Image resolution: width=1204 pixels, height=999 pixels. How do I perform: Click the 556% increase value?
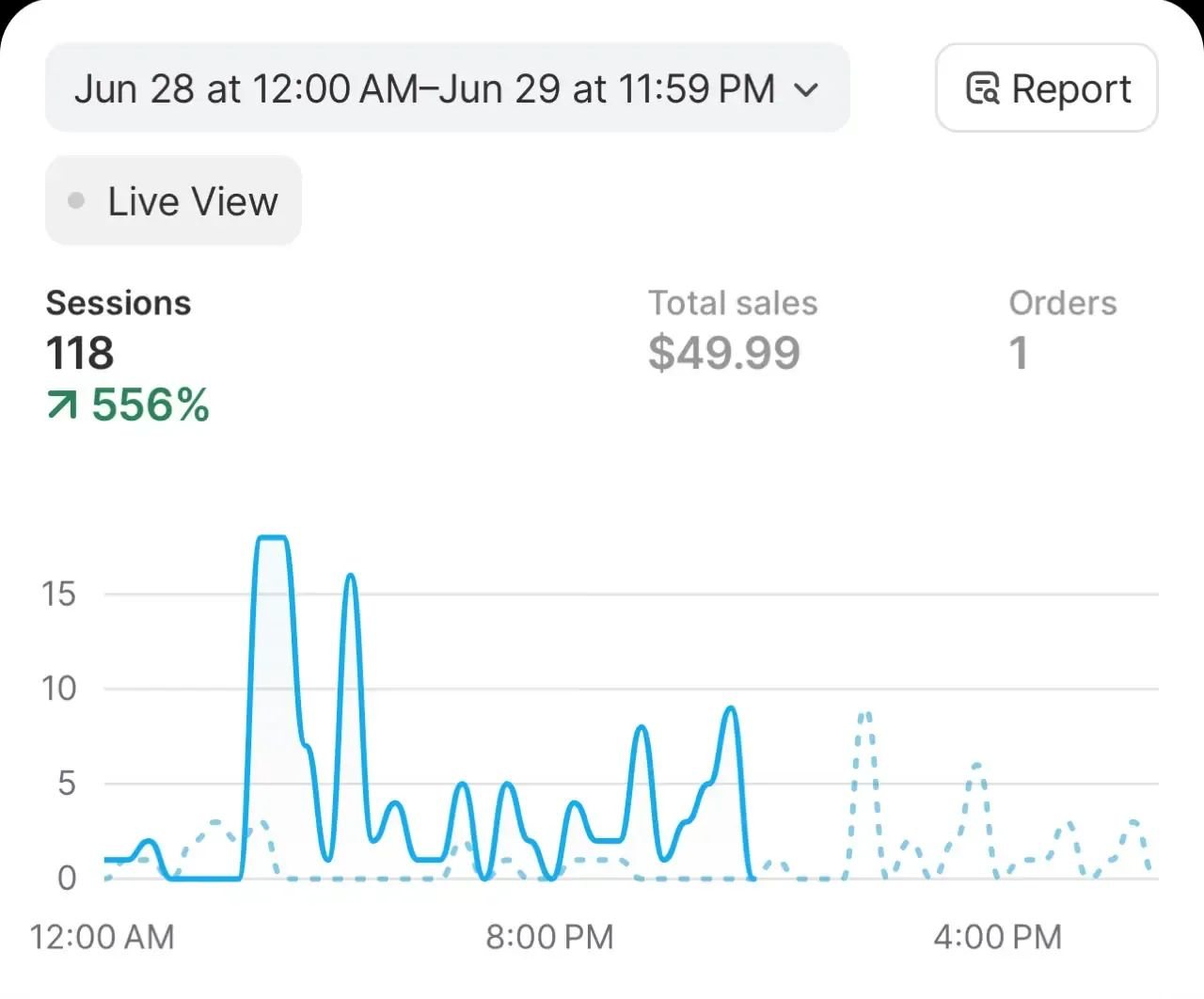coord(150,405)
